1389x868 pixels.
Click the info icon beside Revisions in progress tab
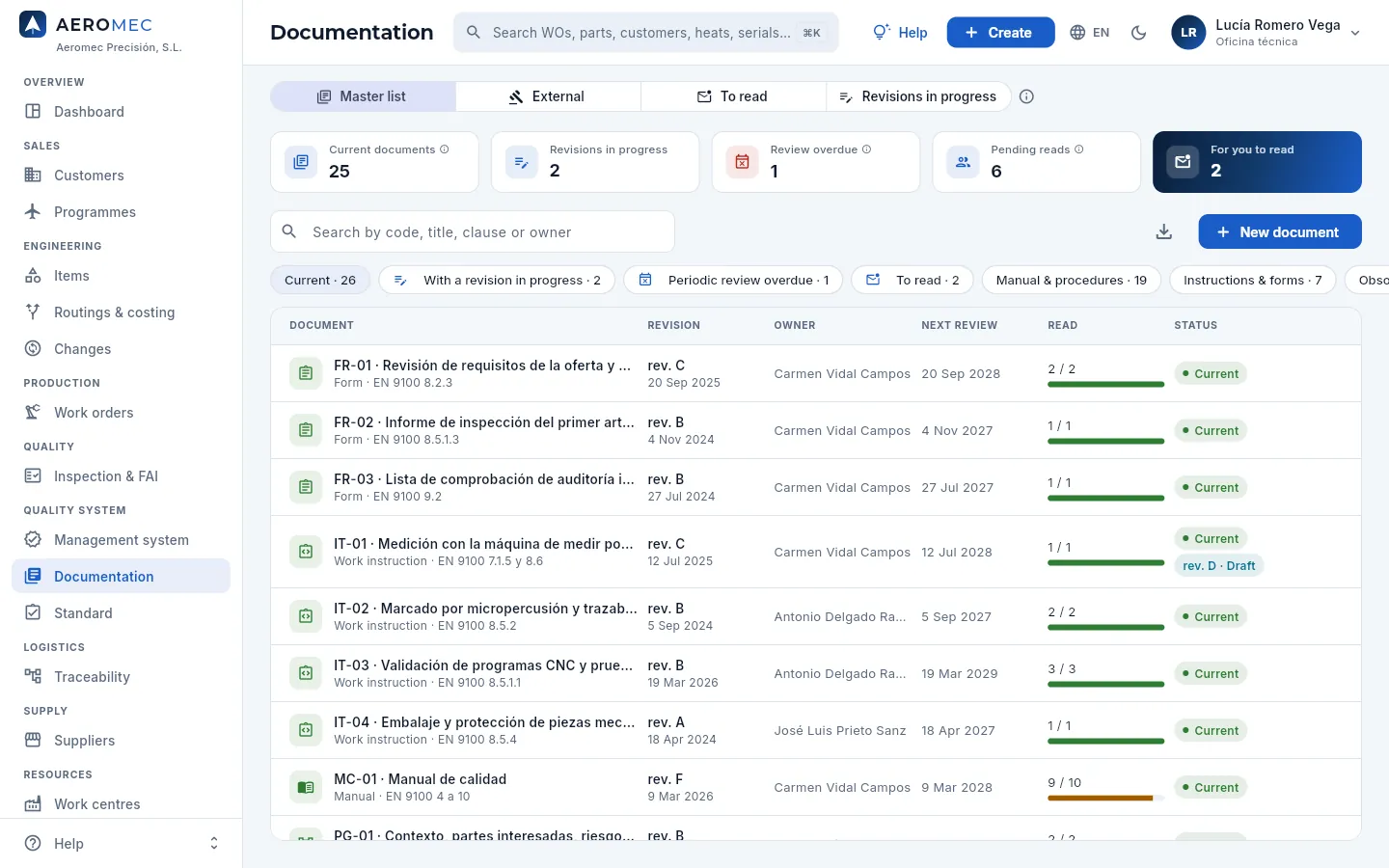coord(1027,96)
